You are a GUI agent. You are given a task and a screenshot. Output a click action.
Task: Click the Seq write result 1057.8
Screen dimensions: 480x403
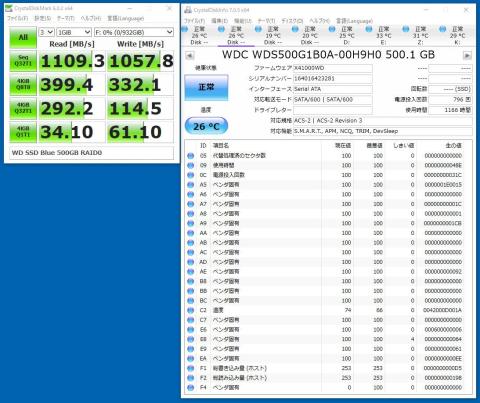[x=141, y=61]
